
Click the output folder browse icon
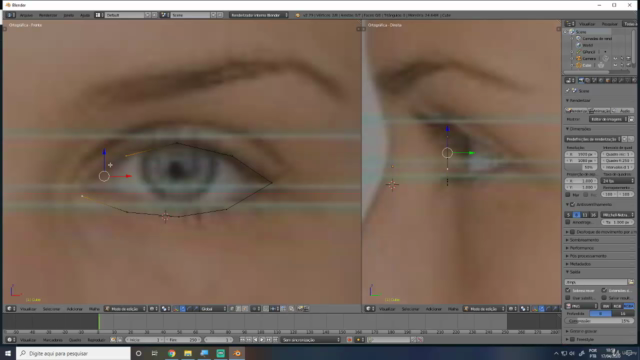click(631, 282)
